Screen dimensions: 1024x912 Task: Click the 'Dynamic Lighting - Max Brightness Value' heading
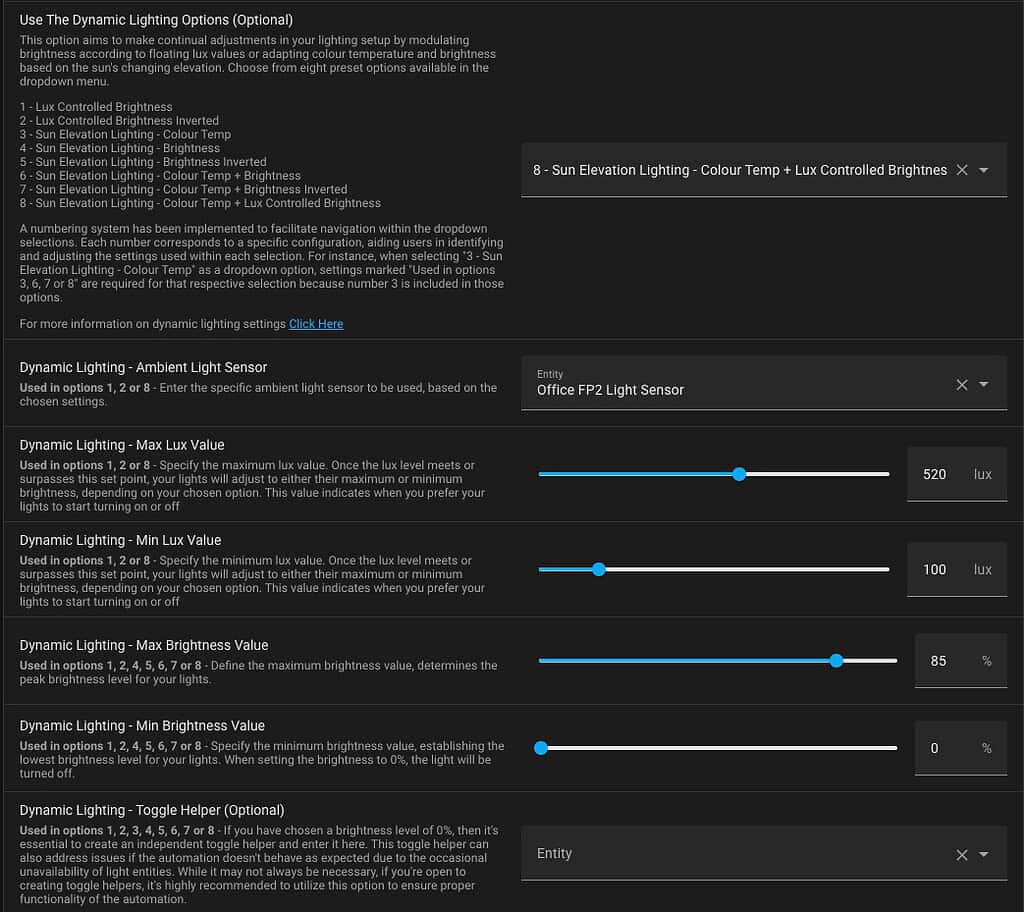(144, 645)
